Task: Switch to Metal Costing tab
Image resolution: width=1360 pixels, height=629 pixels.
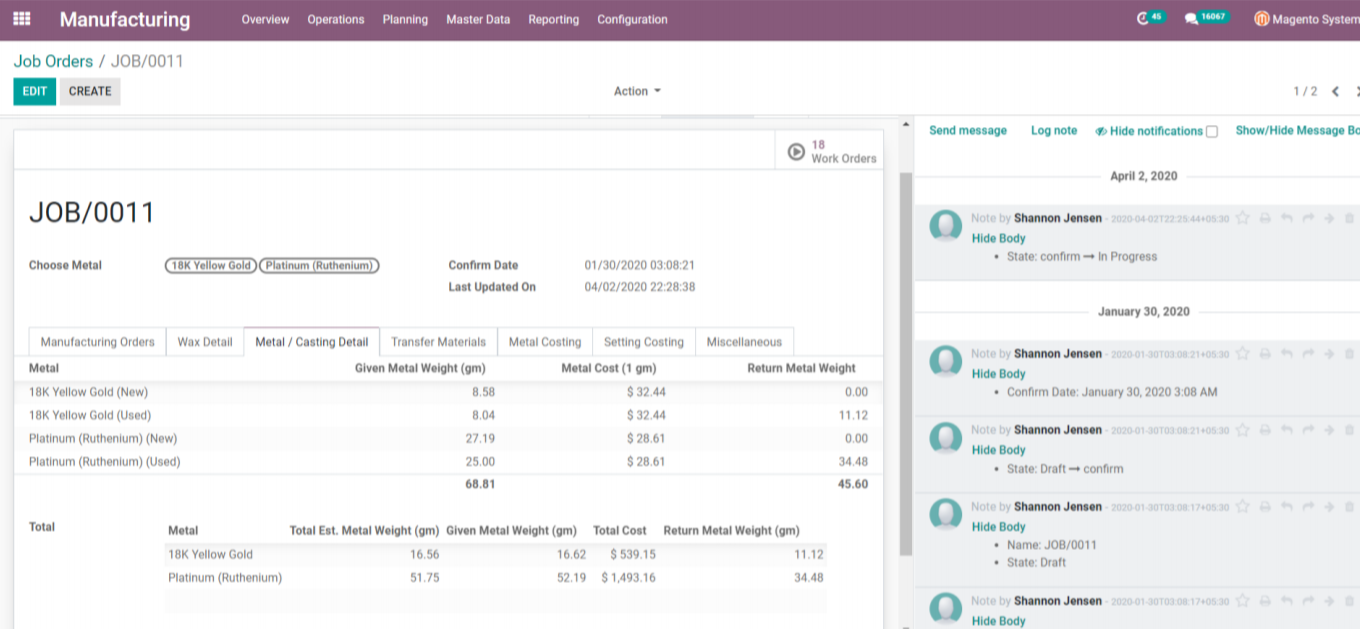Action: click(x=545, y=342)
